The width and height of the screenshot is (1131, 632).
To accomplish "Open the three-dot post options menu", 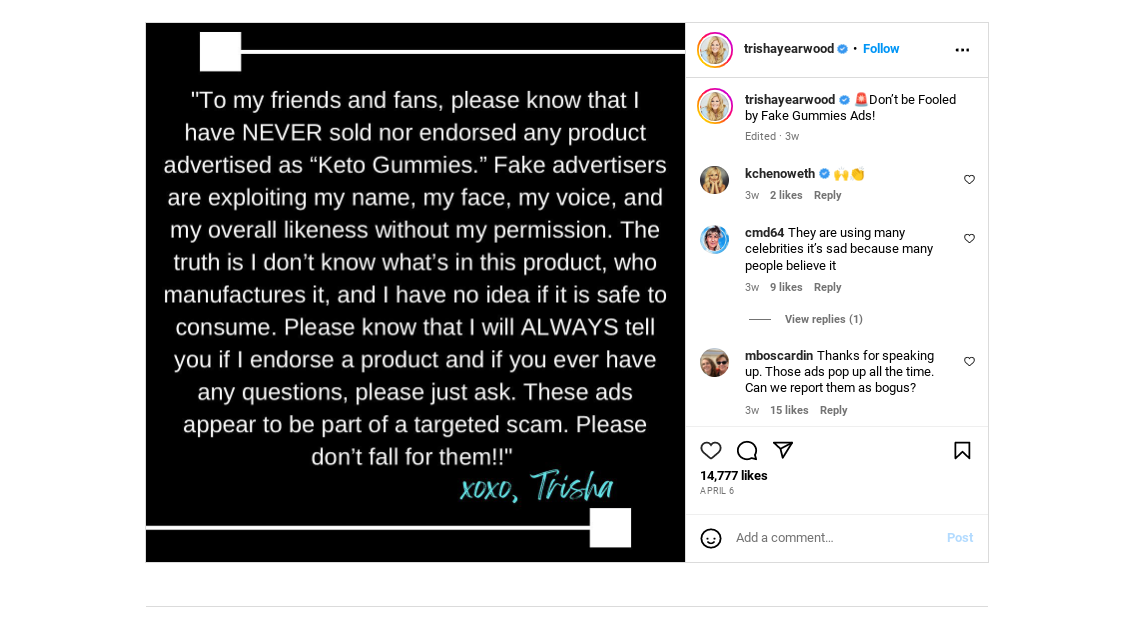I will click(961, 49).
